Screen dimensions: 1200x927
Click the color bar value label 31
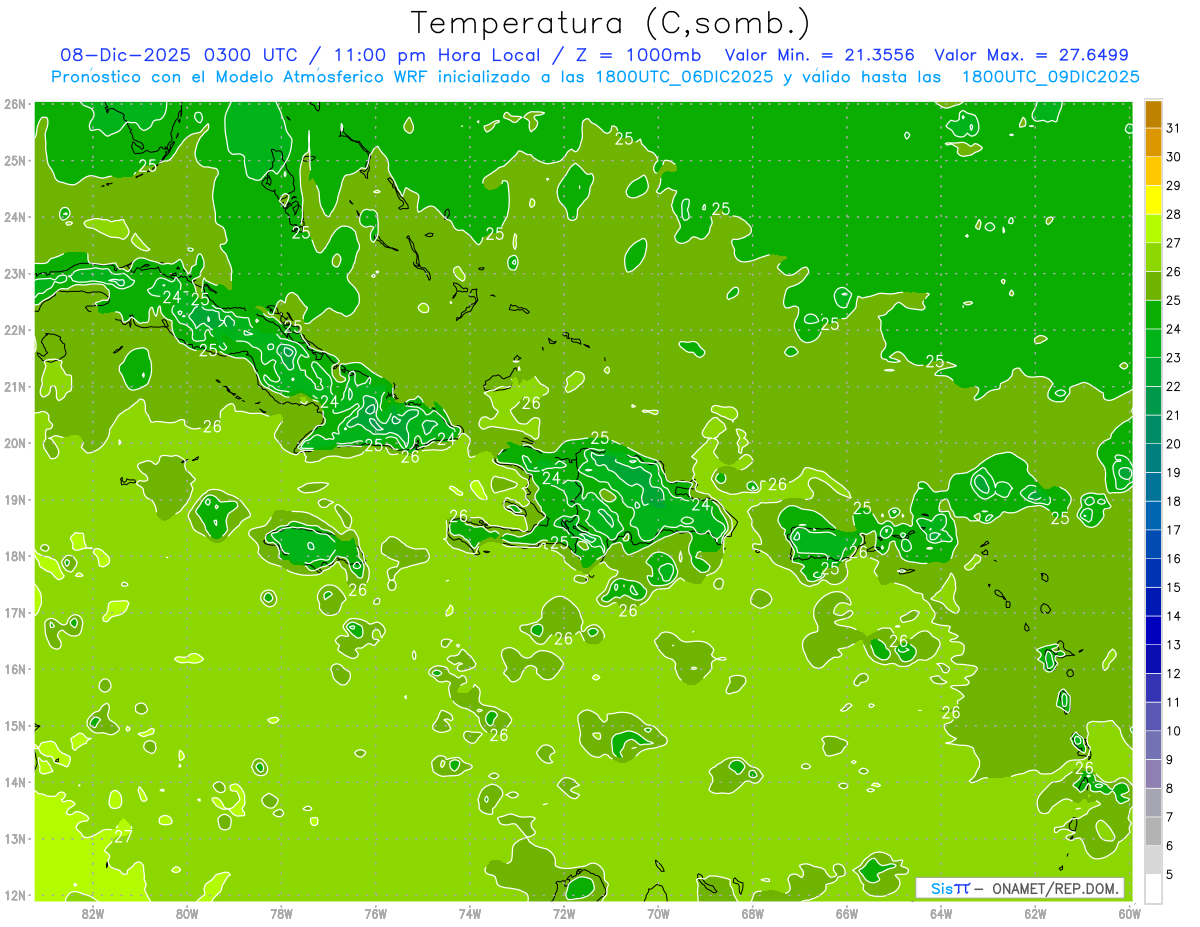[1173, 128]
